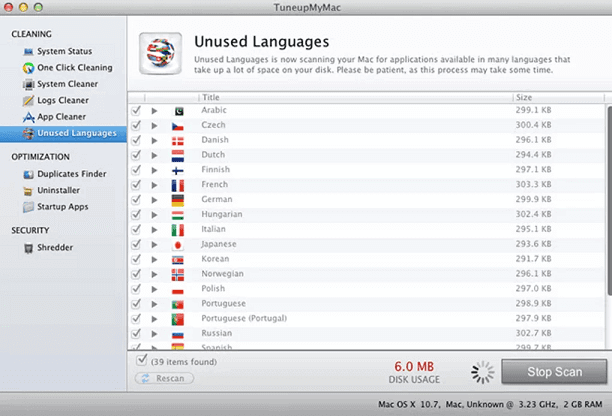Click the Korean flag icon
This screenshot has height=416, width=612.
point(178,260)
